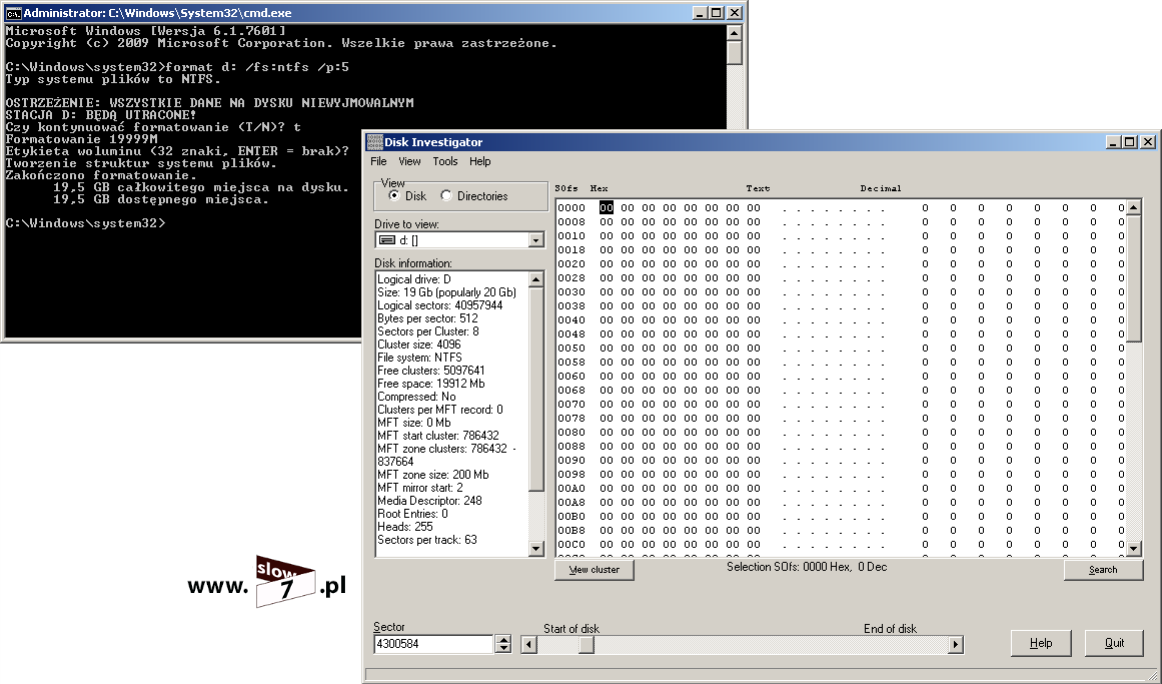
Task: Increase sector number with up spinner arrow
Action: tap(503, 640)
